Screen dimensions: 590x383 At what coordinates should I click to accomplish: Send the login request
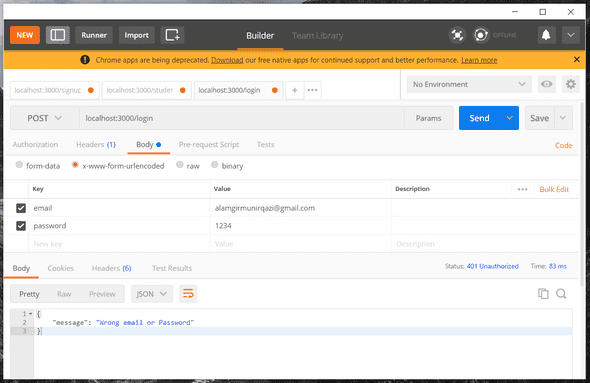click(479, 118)
